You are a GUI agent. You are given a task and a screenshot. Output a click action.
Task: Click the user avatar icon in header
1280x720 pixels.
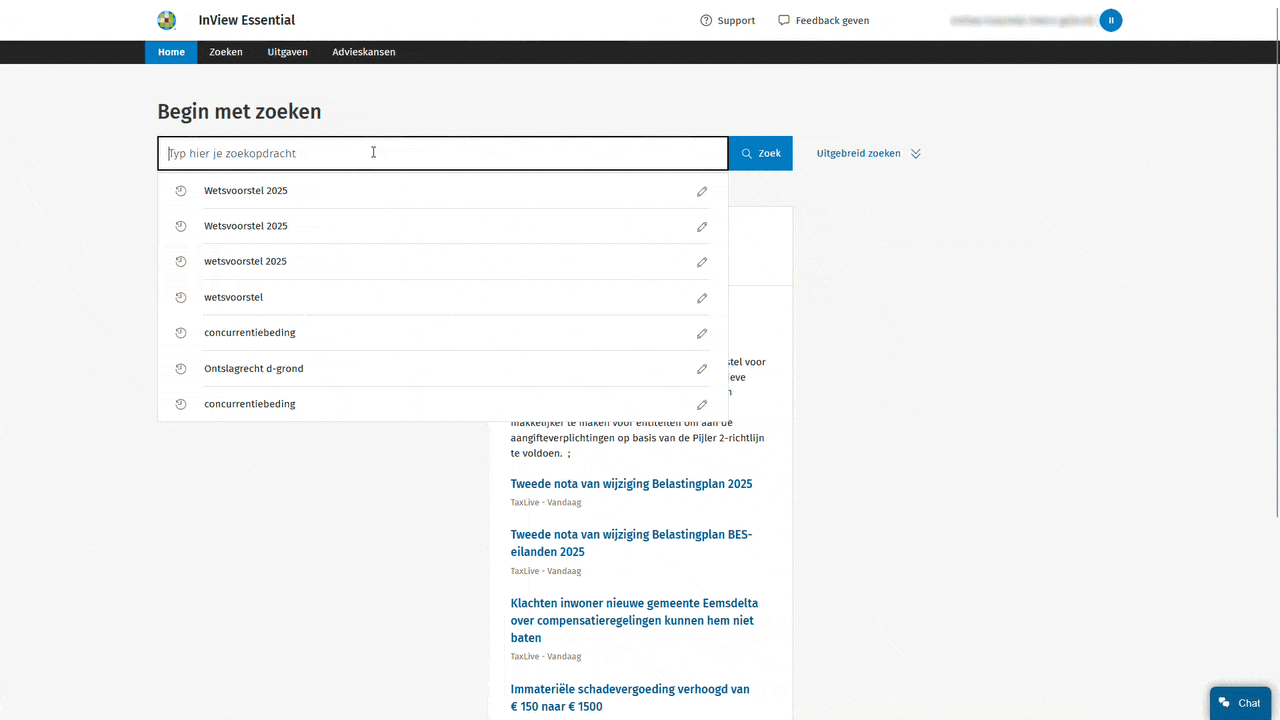tap(1110, 20)
